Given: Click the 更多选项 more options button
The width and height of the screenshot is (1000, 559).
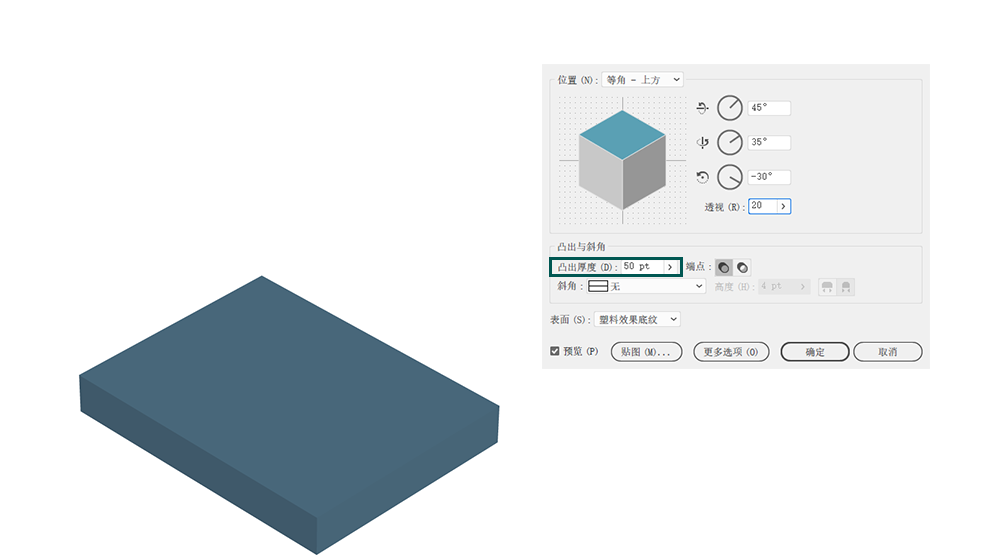Looking at the screenshot, I should pyautogui.click(x=731, y=352).
